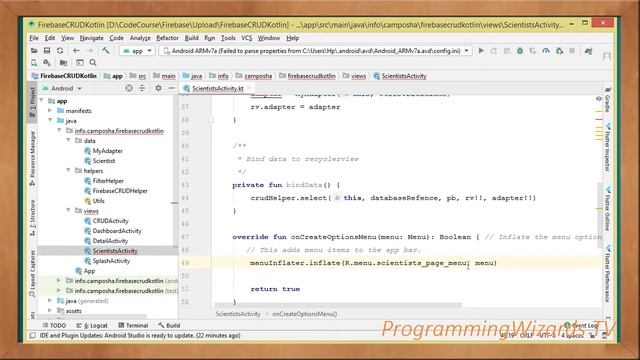The height and width of the screenshot is (360, 640).
Task: Open the File menu
Action: tap(34, 38)
